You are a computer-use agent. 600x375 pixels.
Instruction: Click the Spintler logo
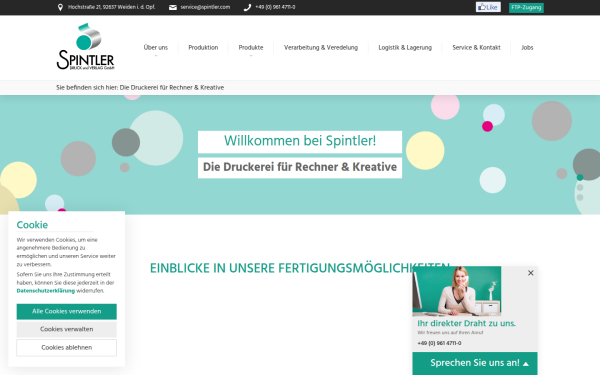[86, 47]
